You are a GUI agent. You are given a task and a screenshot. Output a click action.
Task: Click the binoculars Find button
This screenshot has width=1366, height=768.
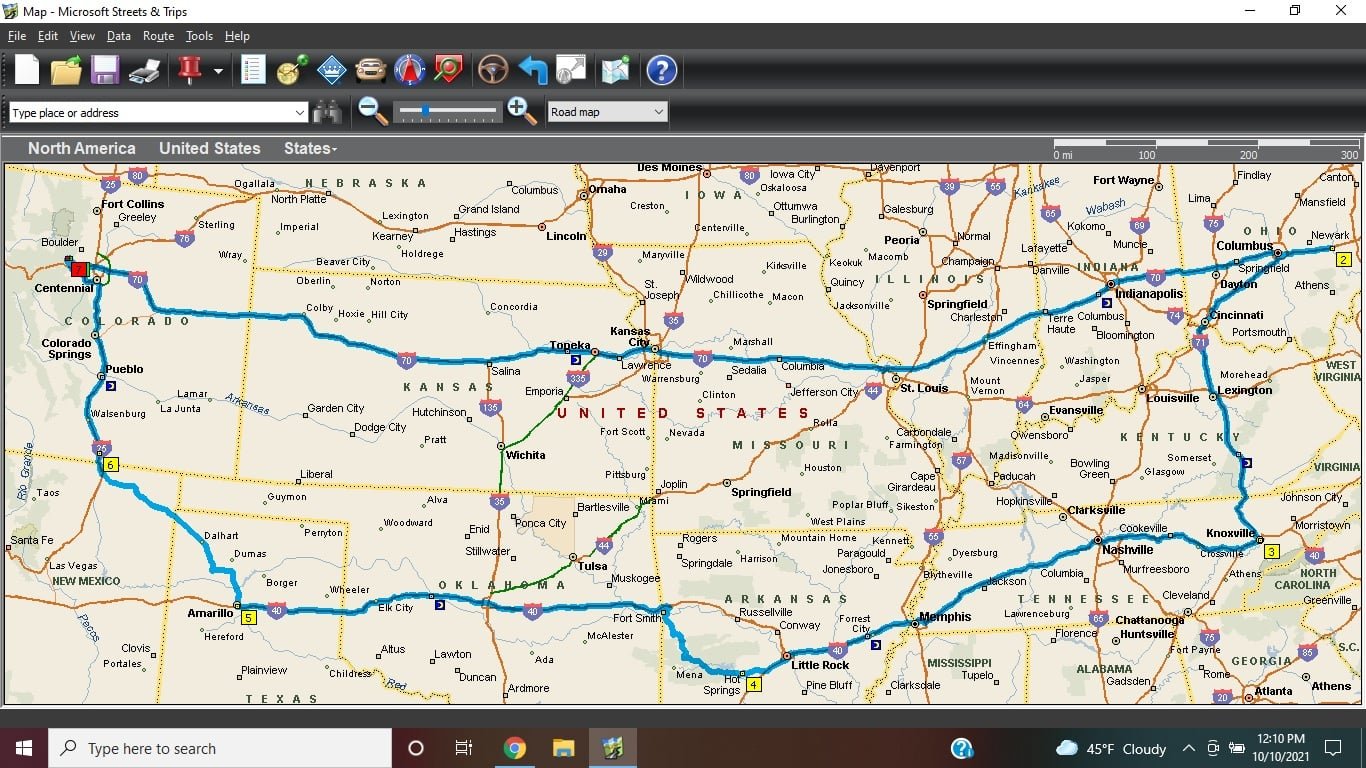pyautogui.click(x=327, y=112)
